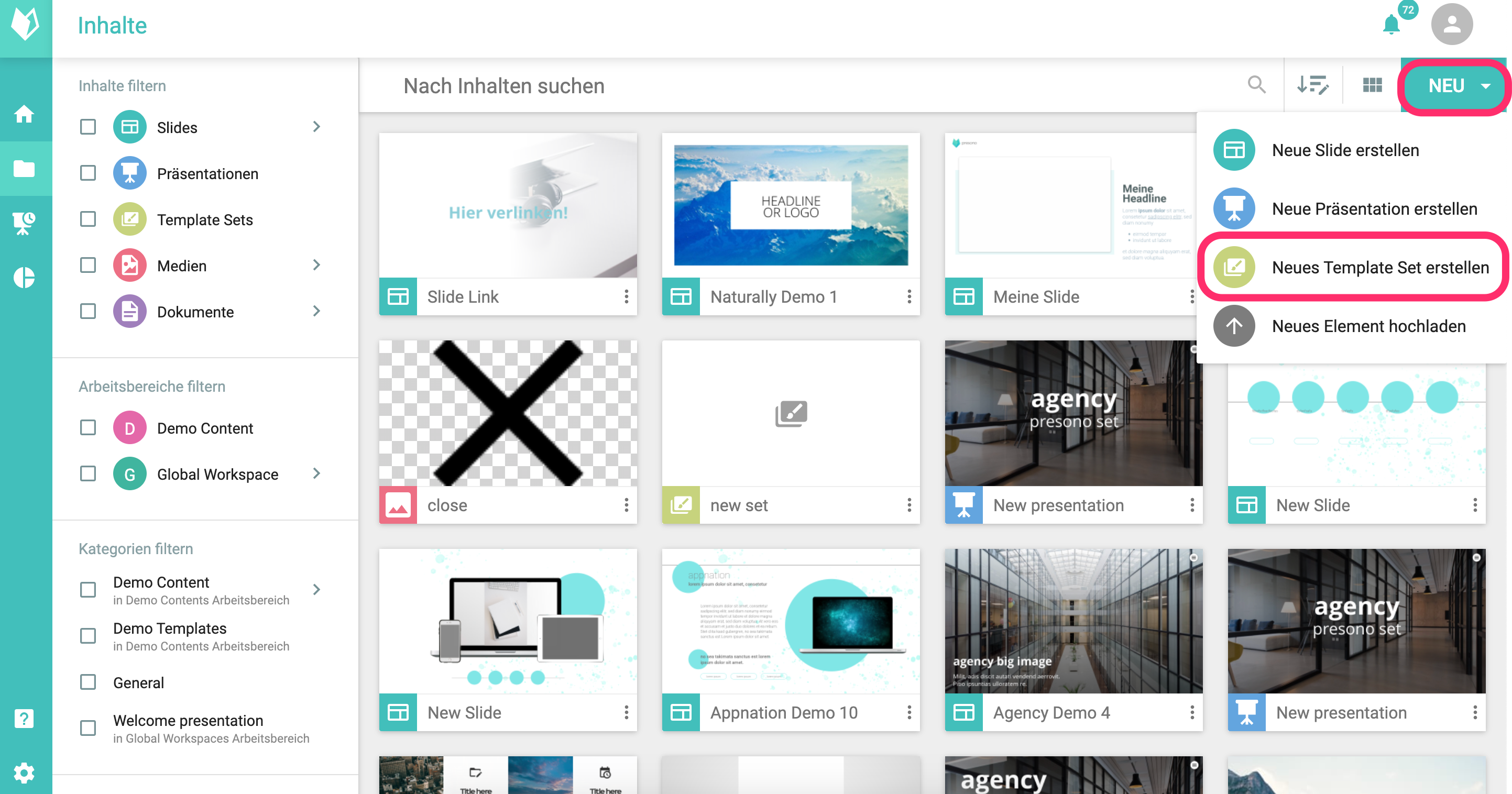Open the options menu on Naturally Demo 1
Screen dimensions: 1512x794
pos(909,297)
